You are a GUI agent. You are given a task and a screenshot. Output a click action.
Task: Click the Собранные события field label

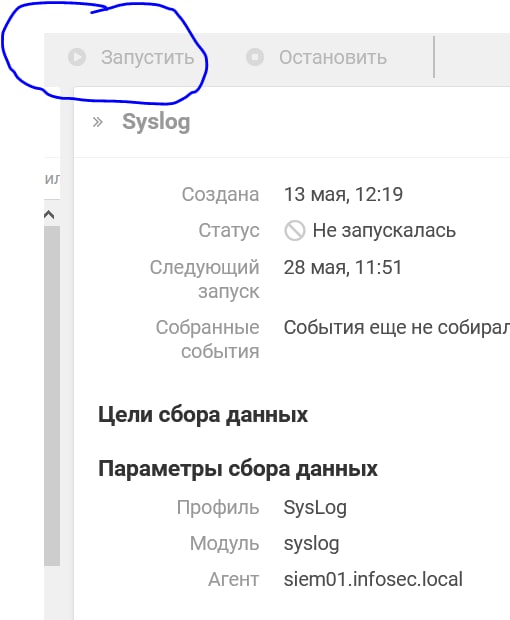(208, 339)
